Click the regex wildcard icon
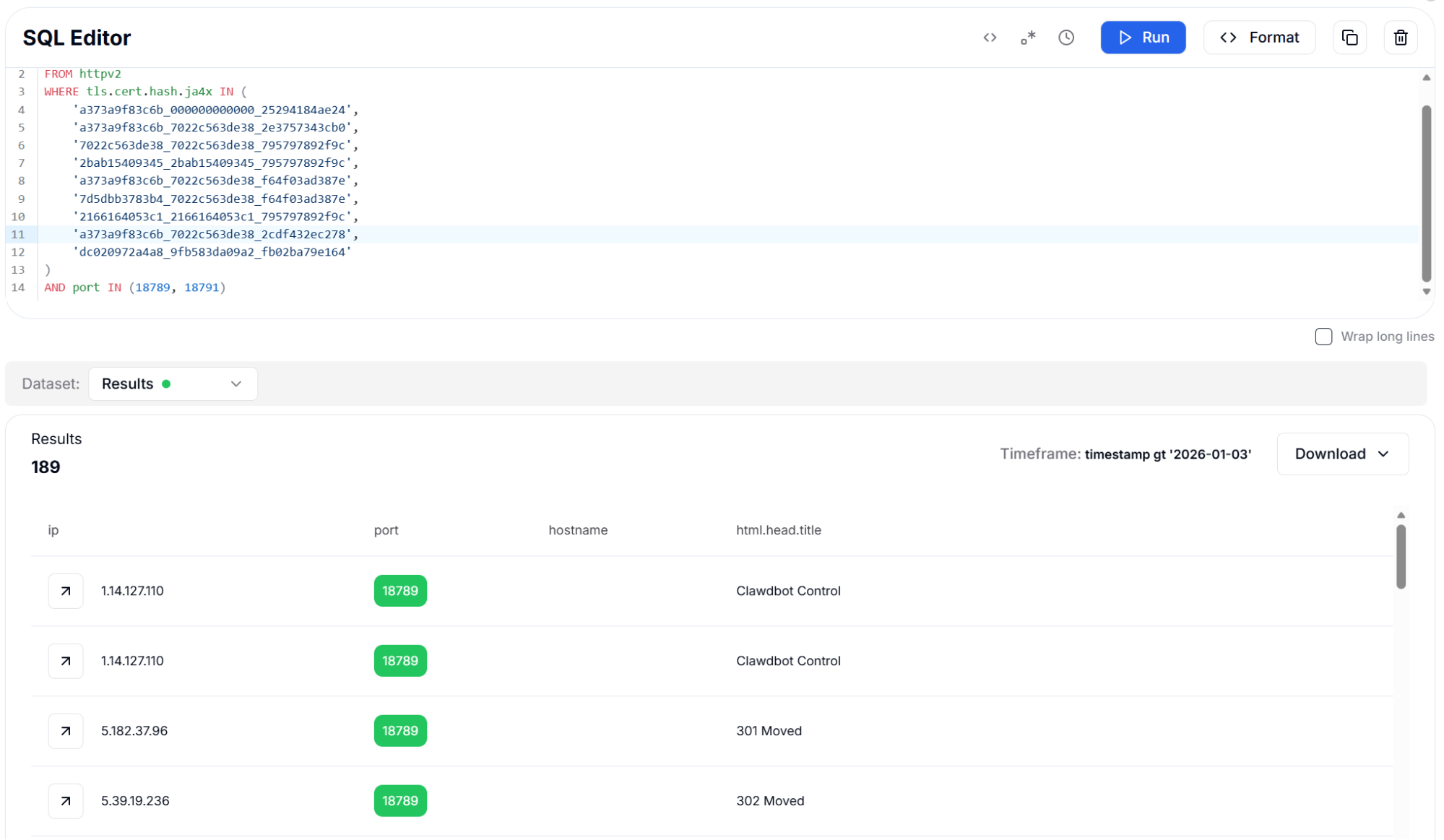 (1028, 38)
